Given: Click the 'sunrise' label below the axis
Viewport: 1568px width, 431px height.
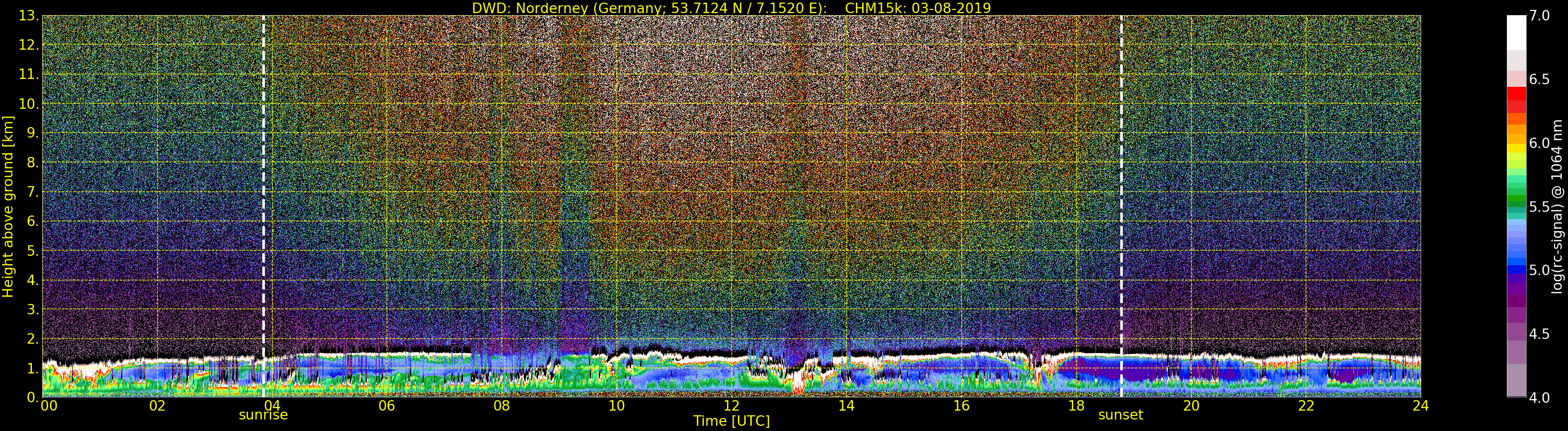Looking at the screenshot, I should pyautogui.click(x=263, y=415).
